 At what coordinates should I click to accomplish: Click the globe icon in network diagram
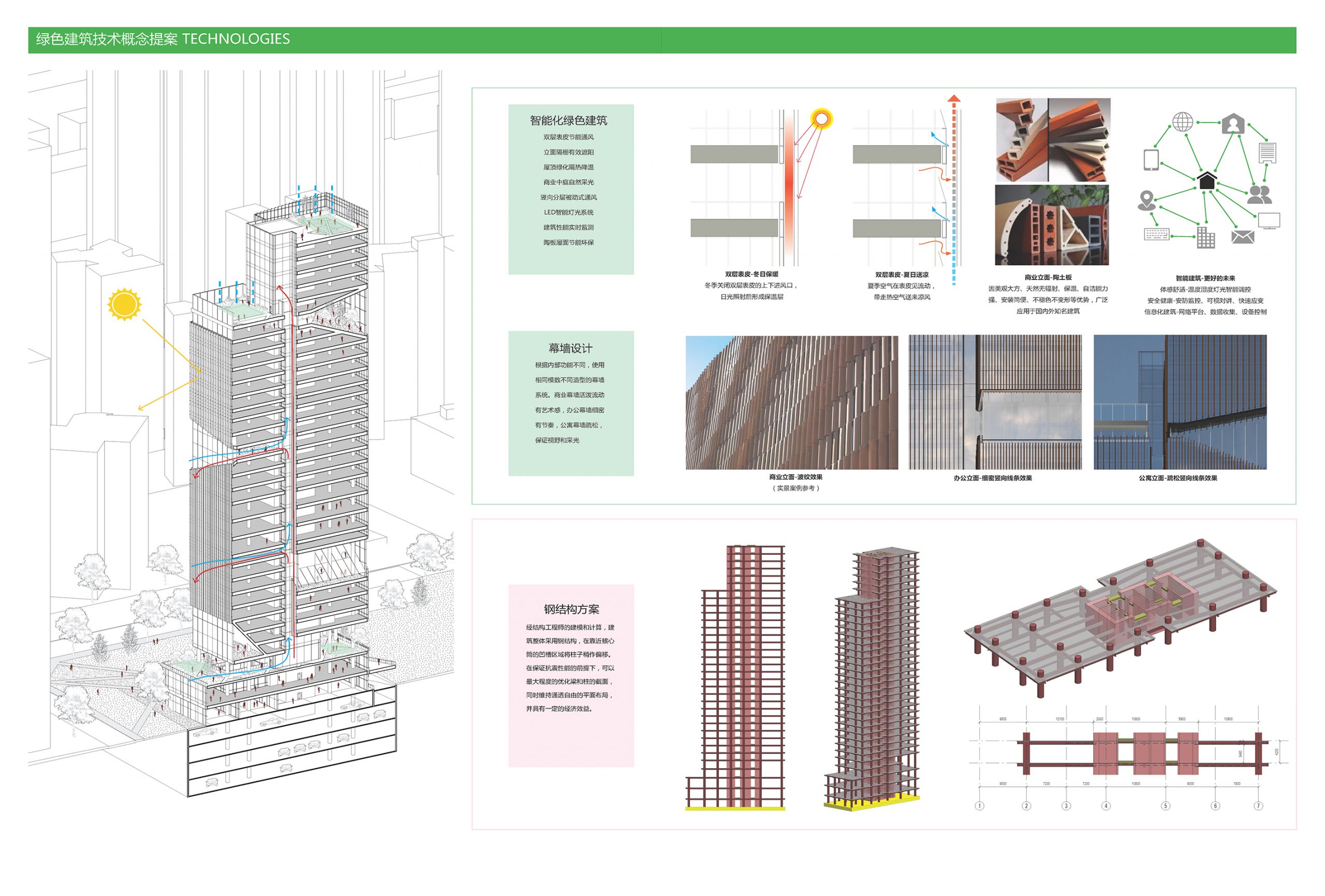[x=1183, y=122]
